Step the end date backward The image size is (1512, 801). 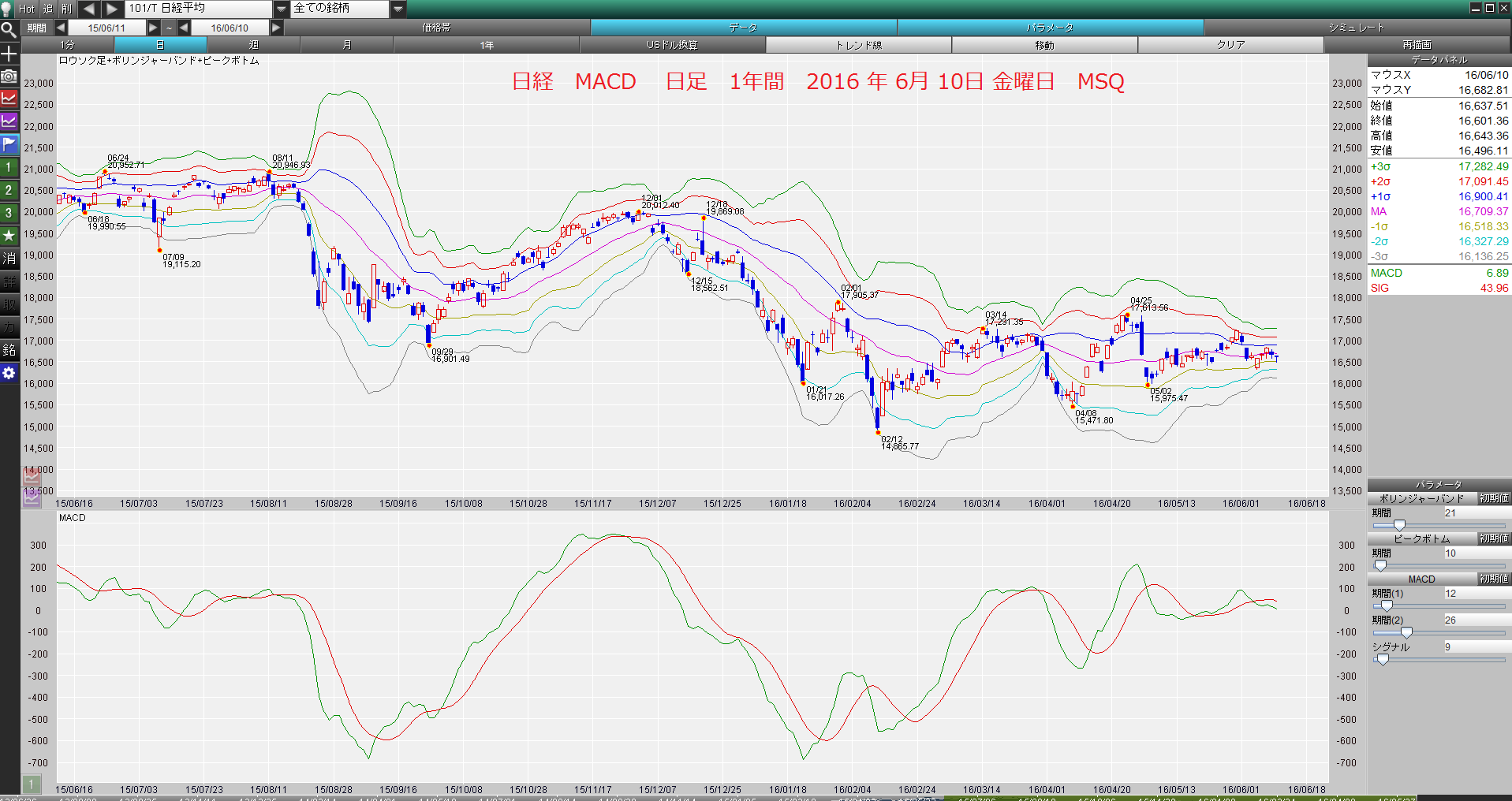point(184,28)
